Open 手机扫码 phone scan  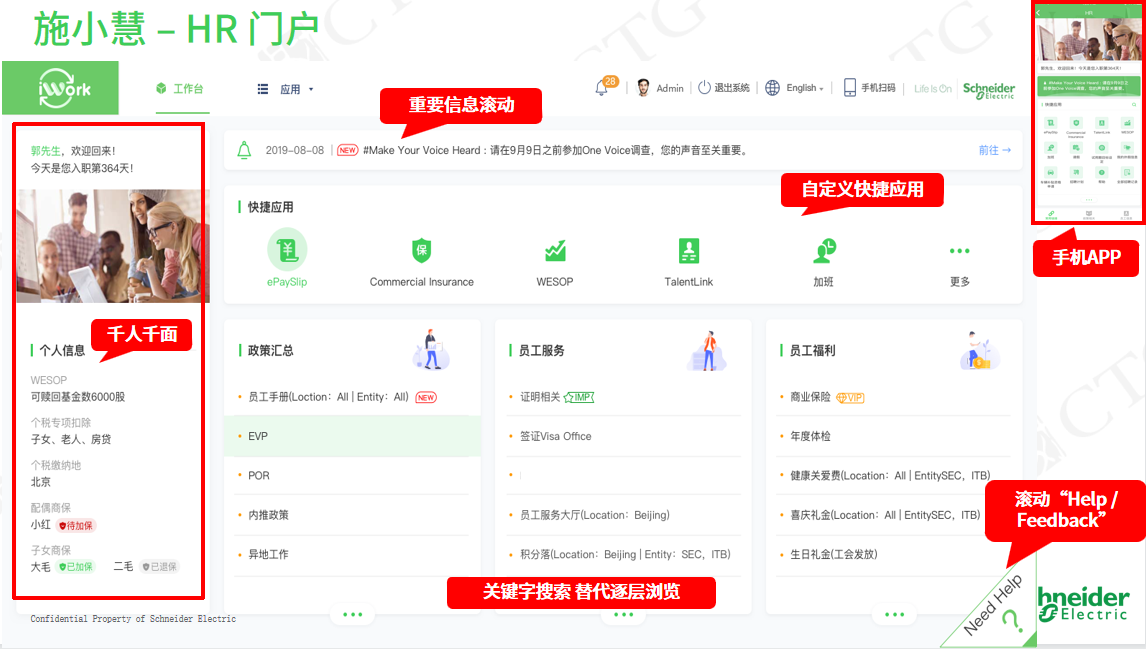tap(869, 88)
